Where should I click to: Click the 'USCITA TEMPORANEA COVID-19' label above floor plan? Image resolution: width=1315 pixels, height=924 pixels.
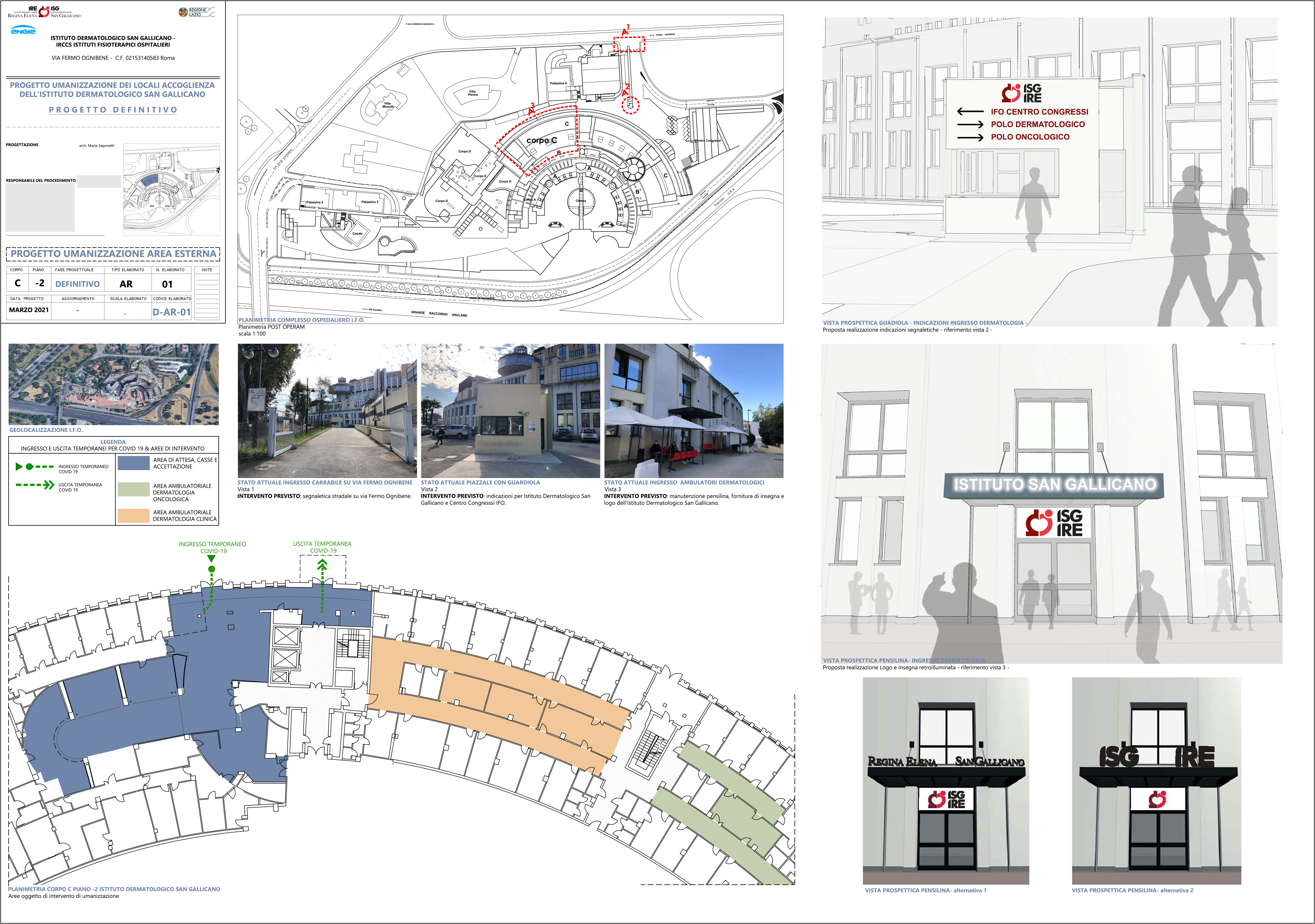pos(322,547)
